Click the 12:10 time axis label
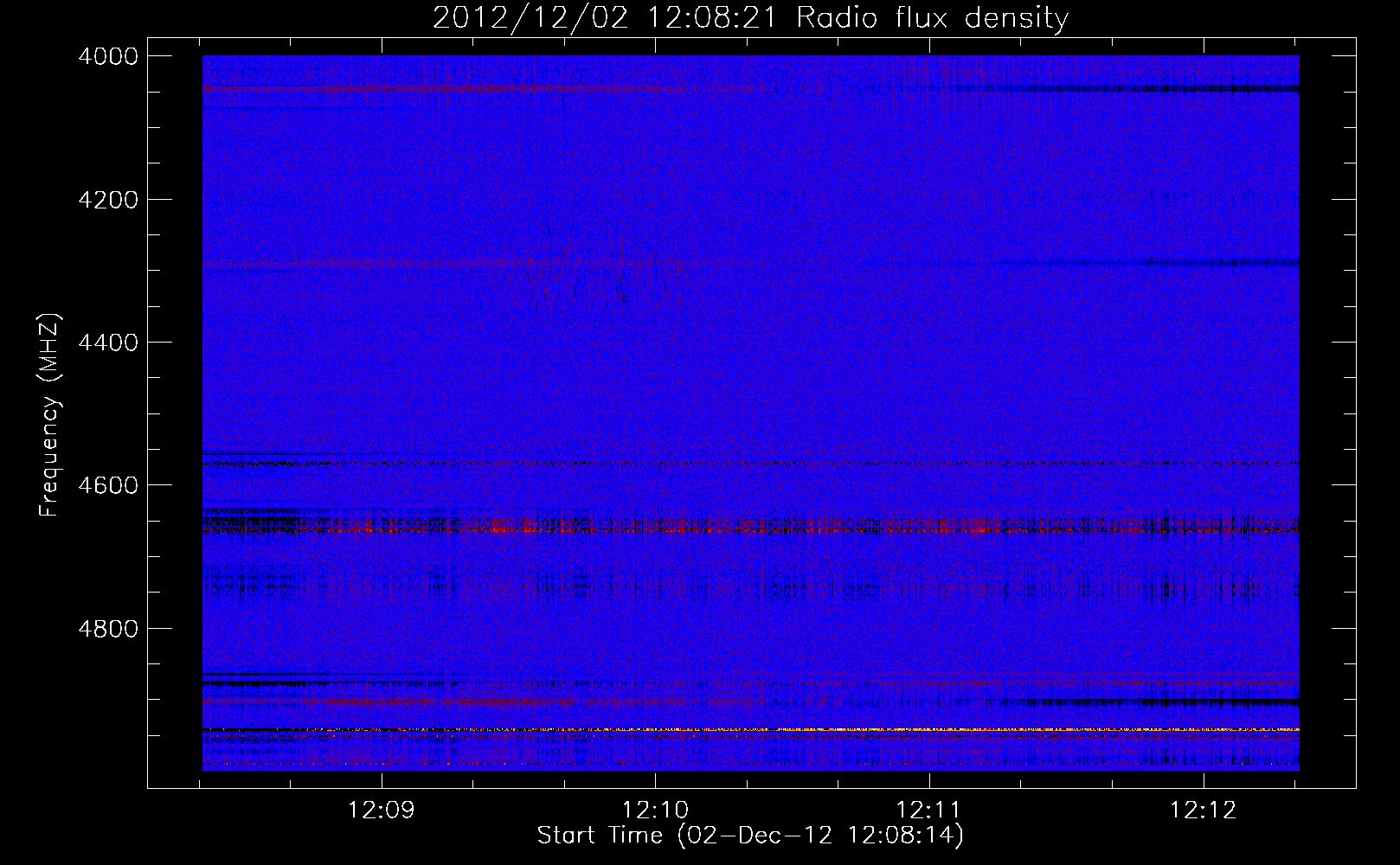This screenshot has height=865, width=1400. pos(655,811)
